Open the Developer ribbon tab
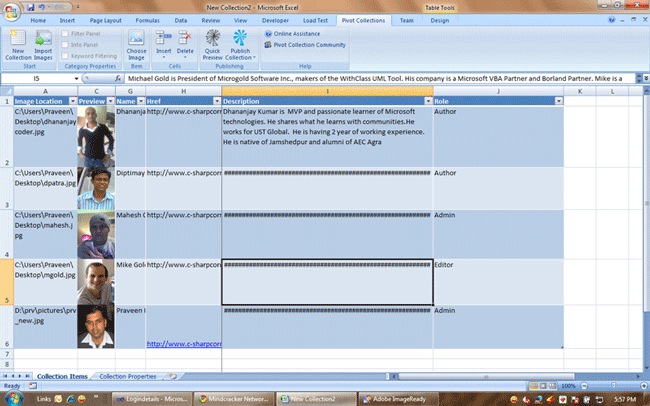The image size is (650, 406). point(275,20)
